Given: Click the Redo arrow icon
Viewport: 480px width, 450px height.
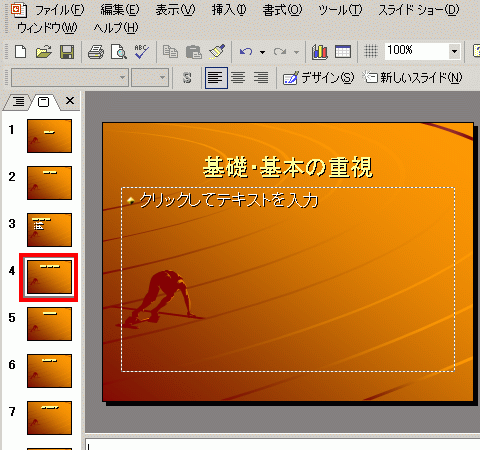Looking at the screenshot, I should point(280,52).
